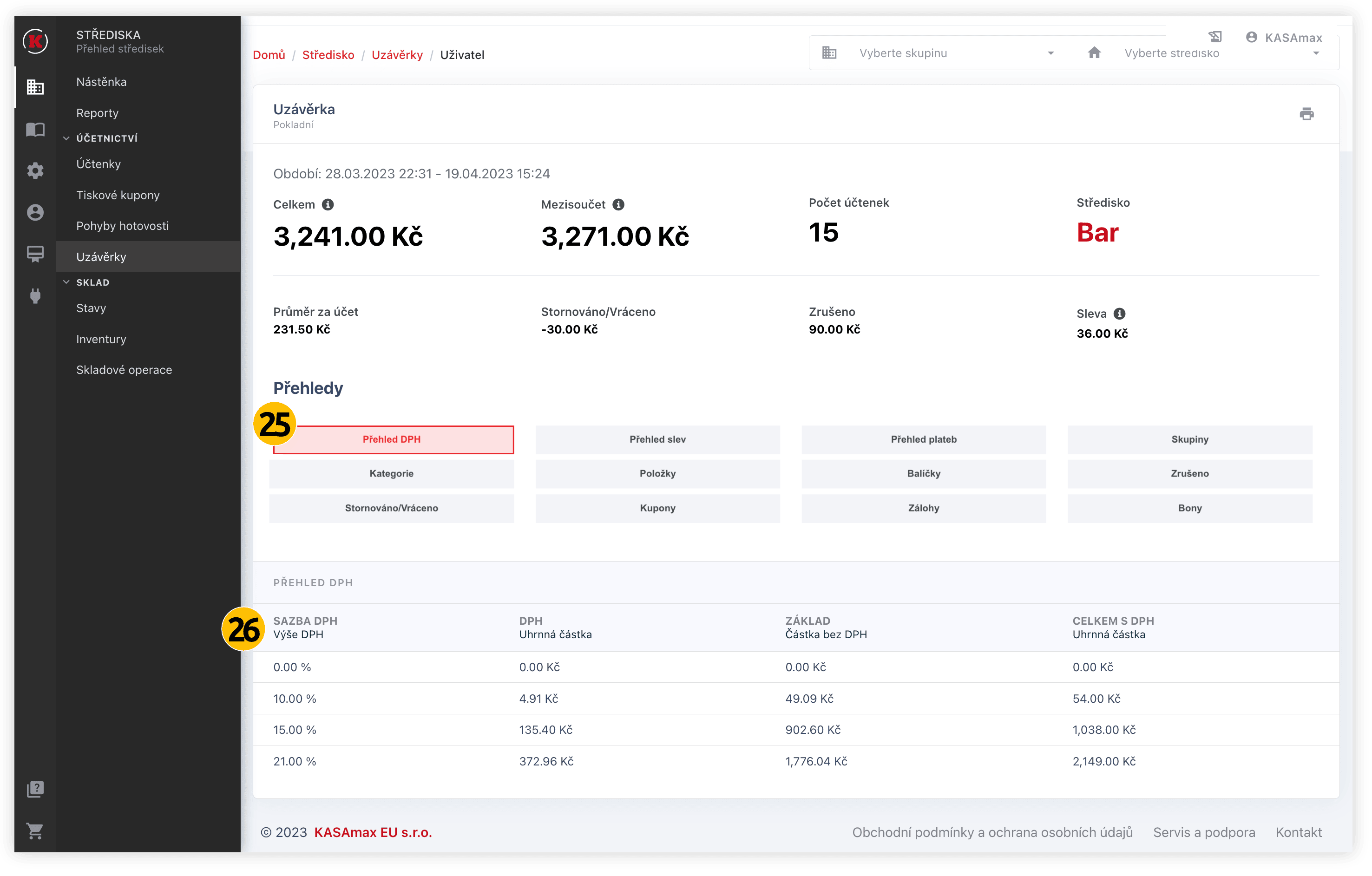
Task: Open the help question-mark sidebar icon
Action: point(35,789)
